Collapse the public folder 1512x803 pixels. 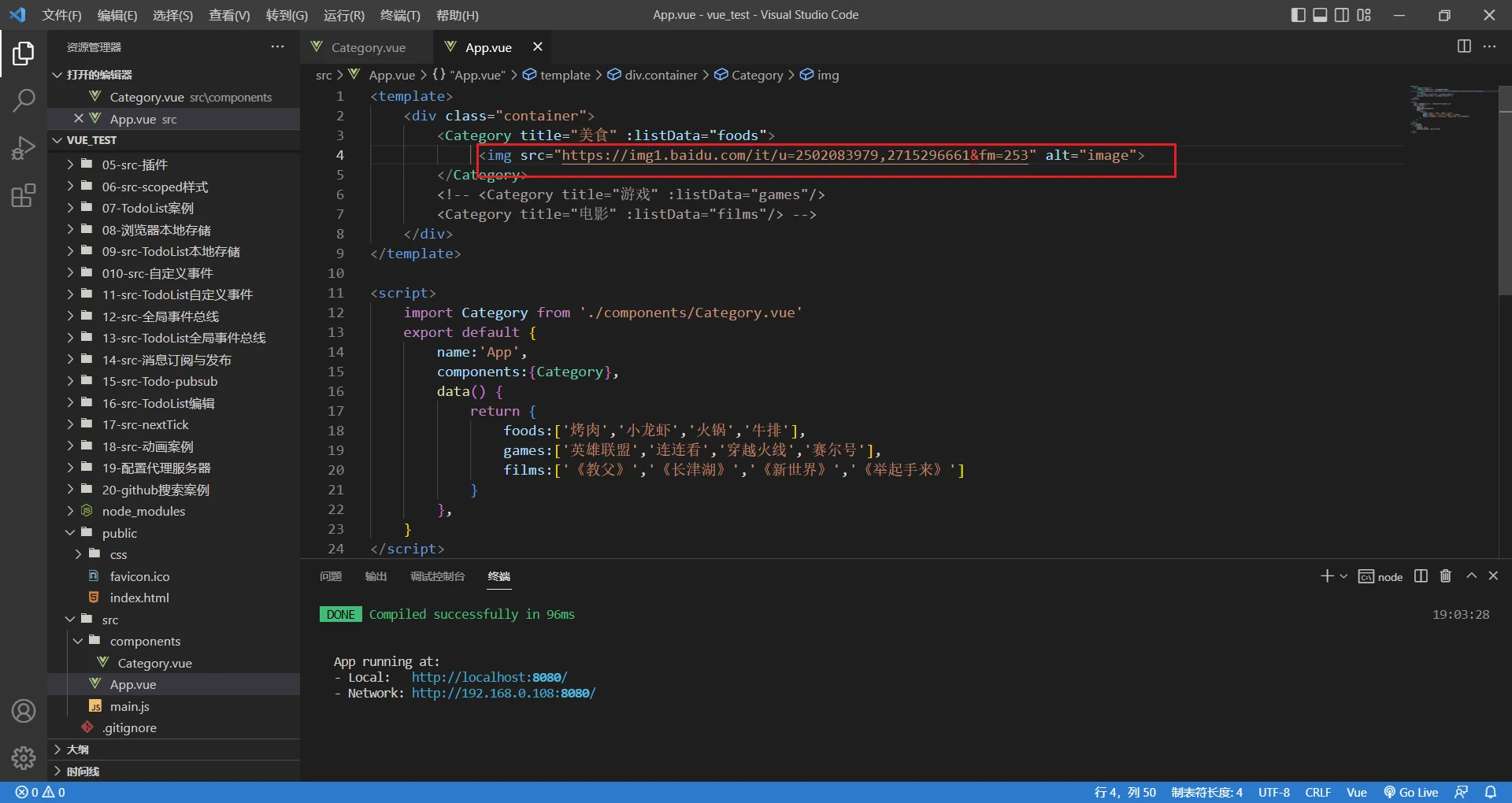(x=119, y=533)
